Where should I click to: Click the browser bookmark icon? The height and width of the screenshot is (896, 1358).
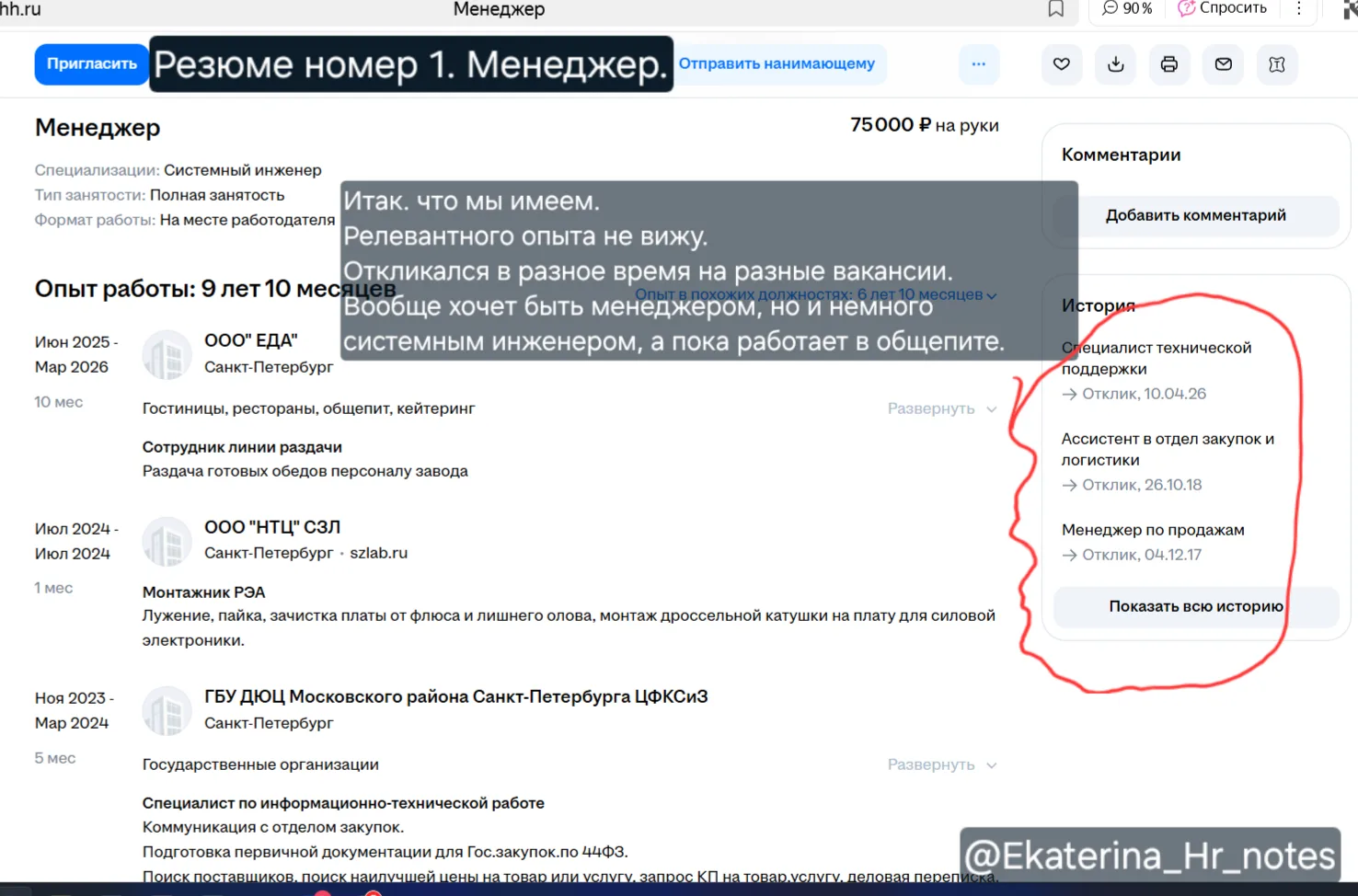coord(1056,9)
